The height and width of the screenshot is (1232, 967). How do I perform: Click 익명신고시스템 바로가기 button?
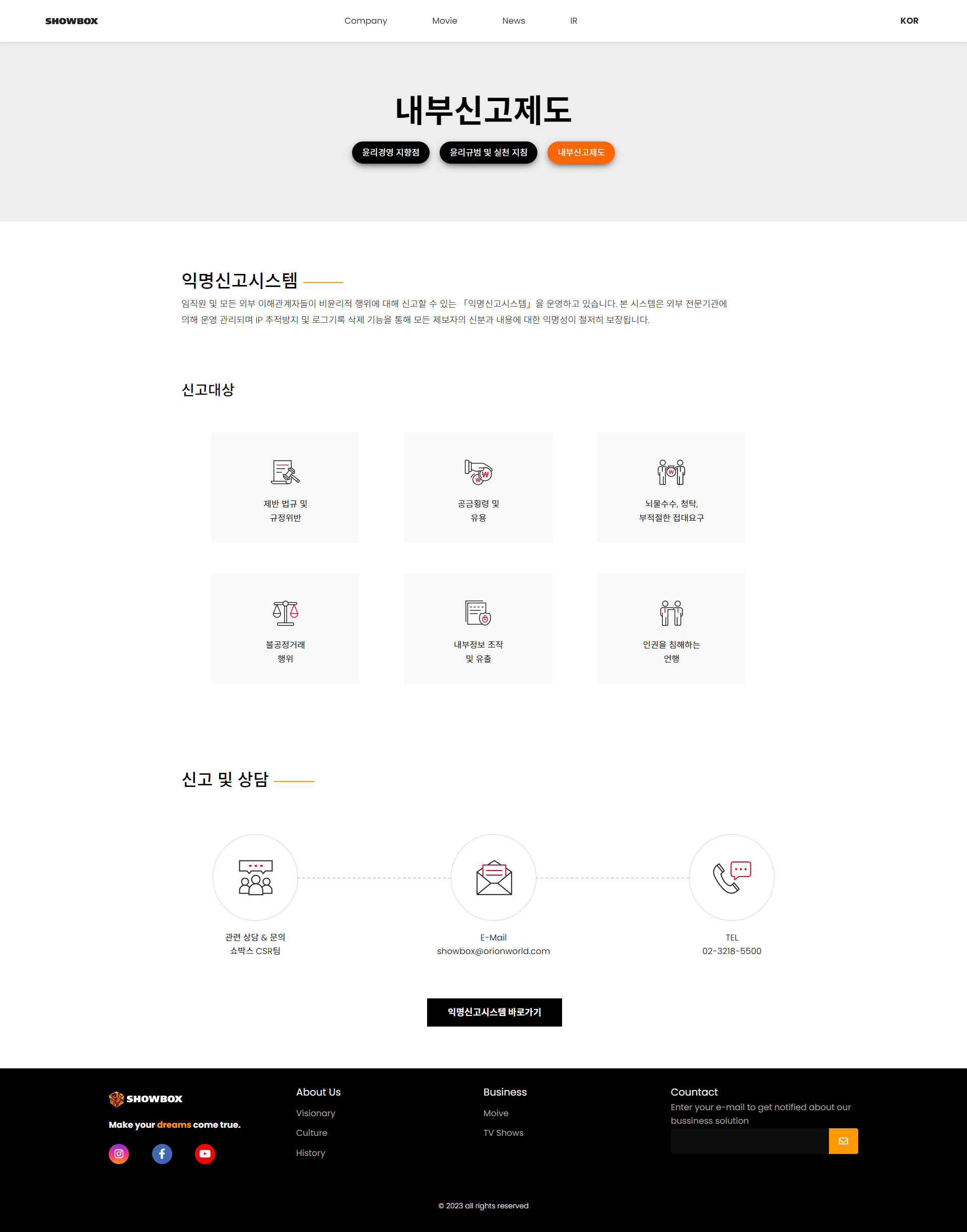click(x=494, y=1012)
